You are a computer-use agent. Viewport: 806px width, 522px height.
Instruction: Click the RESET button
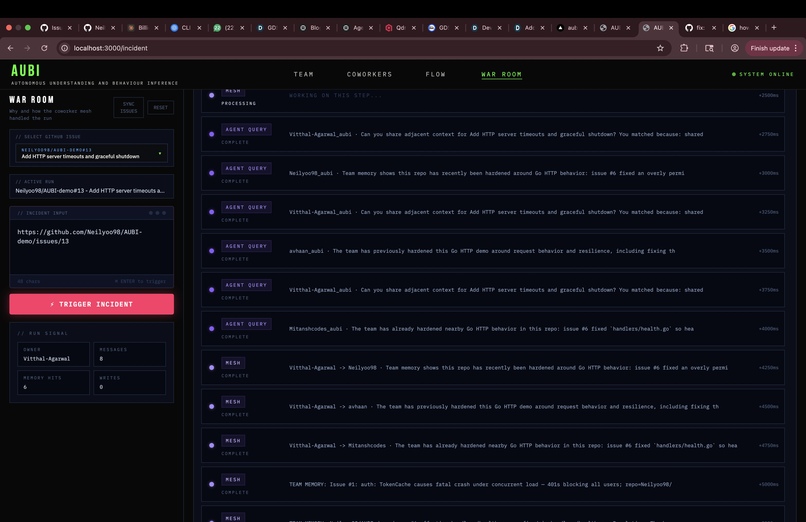click(160, 107)
